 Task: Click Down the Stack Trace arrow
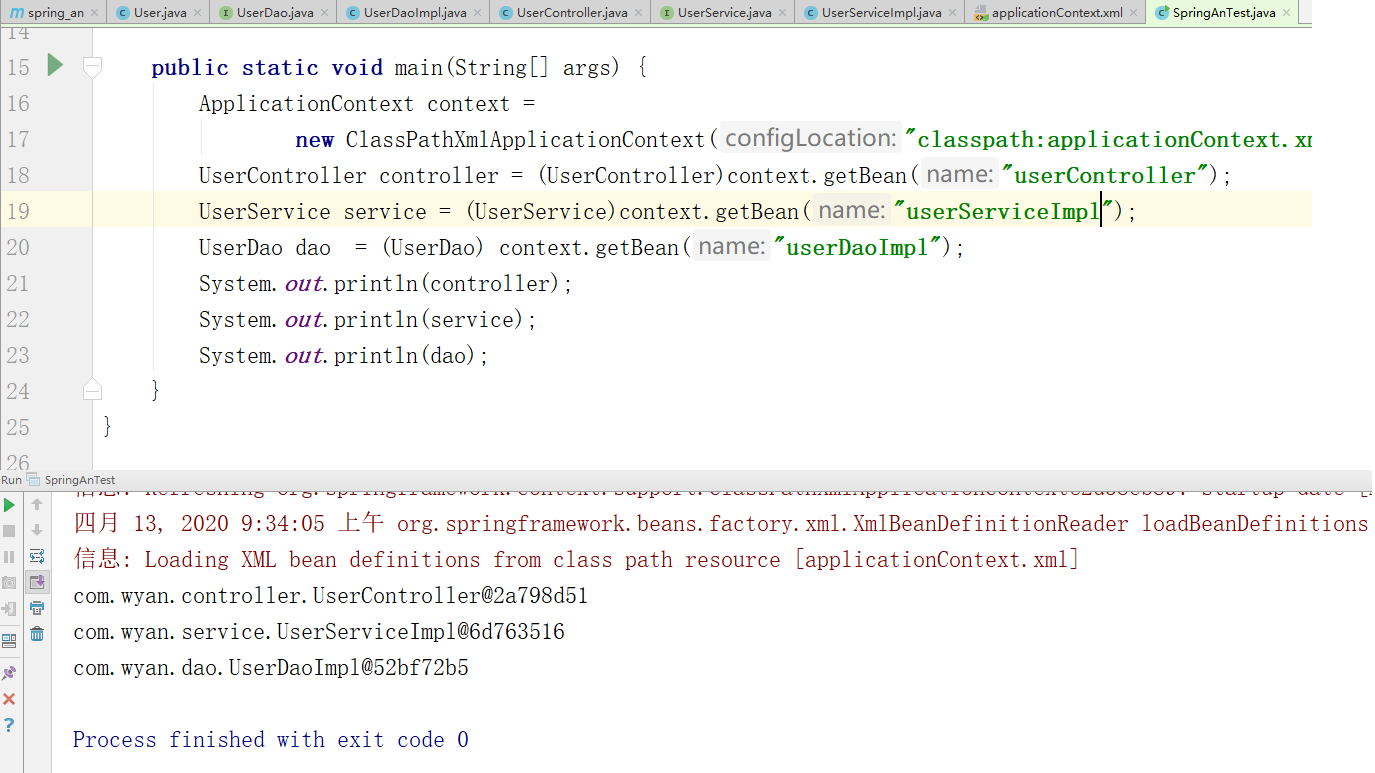pos(37,531)
